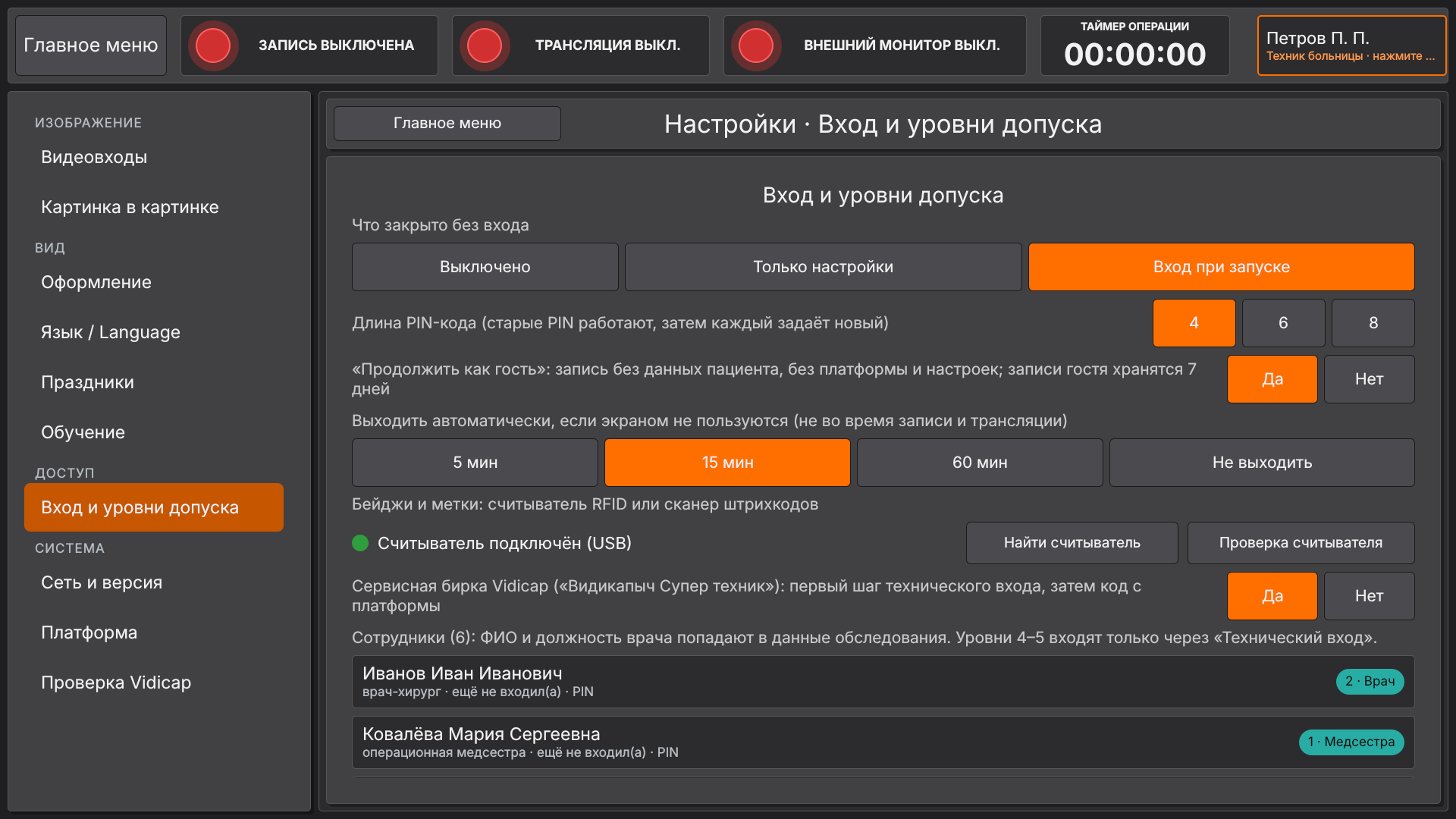Toggle broadcast via ТРАНСЛЯЦИЯ ВЫКЛ.
The width and height of the screenshot is (1456, 819).
point(581,45)
